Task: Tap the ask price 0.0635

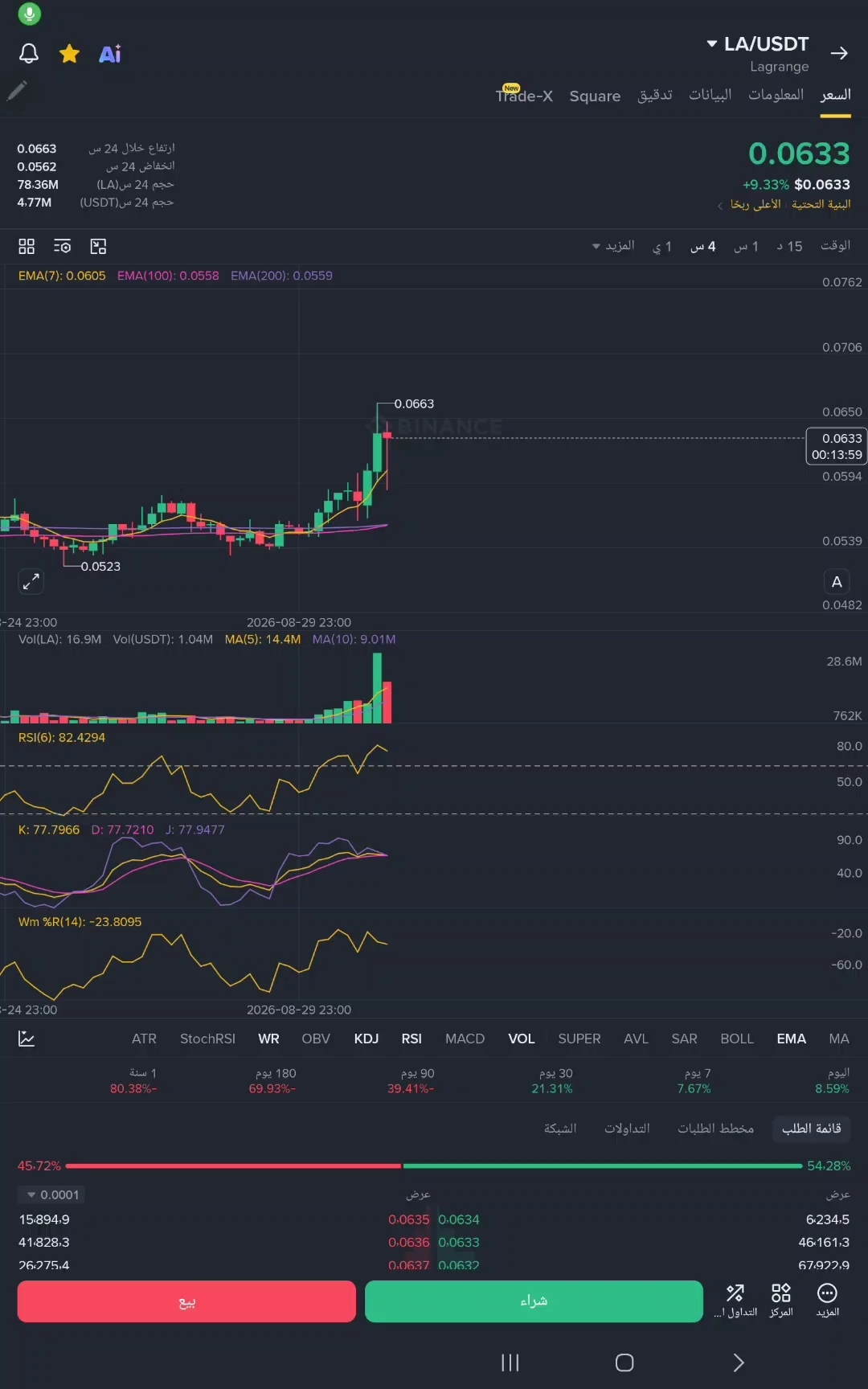Action: click(x=408, y=1219)
